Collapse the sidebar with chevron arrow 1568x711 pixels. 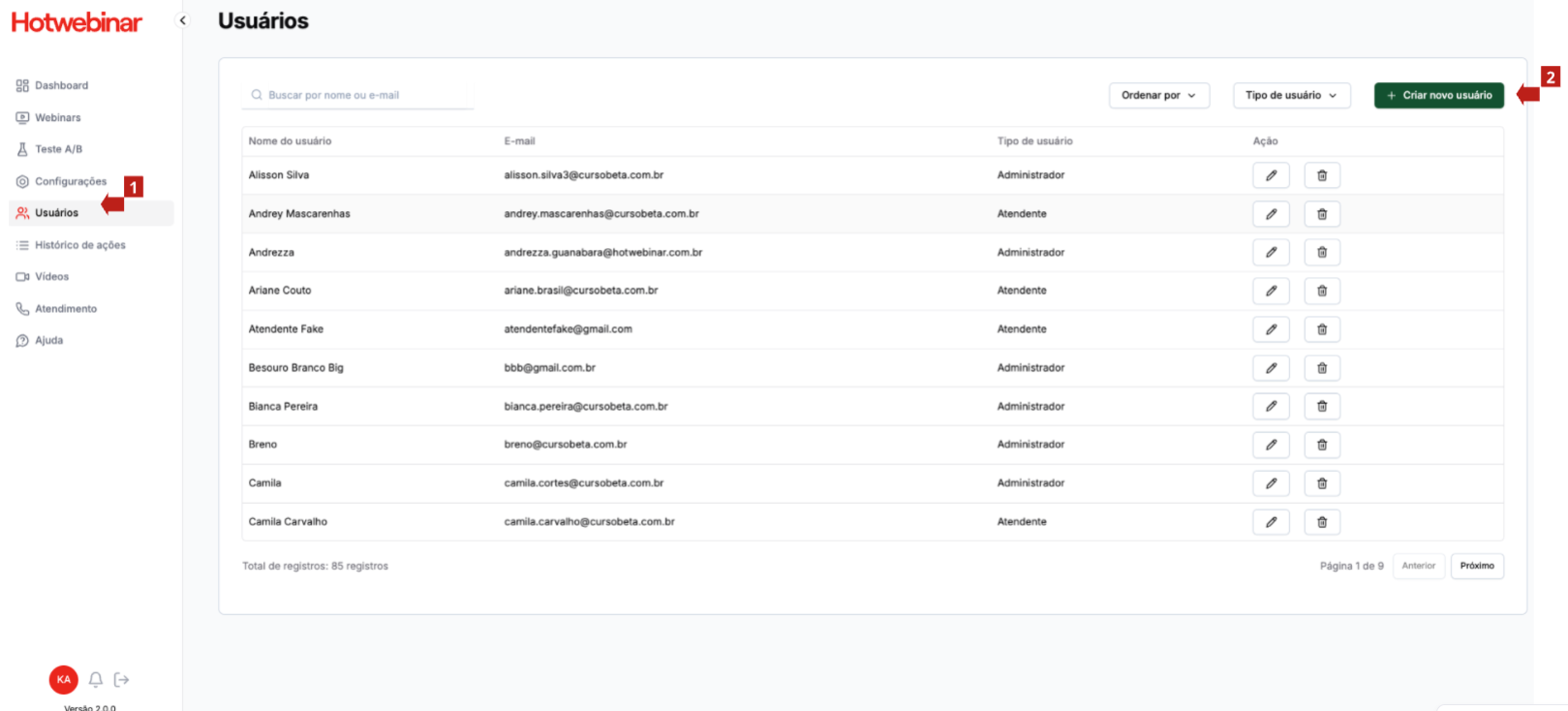tap(182, 20)
